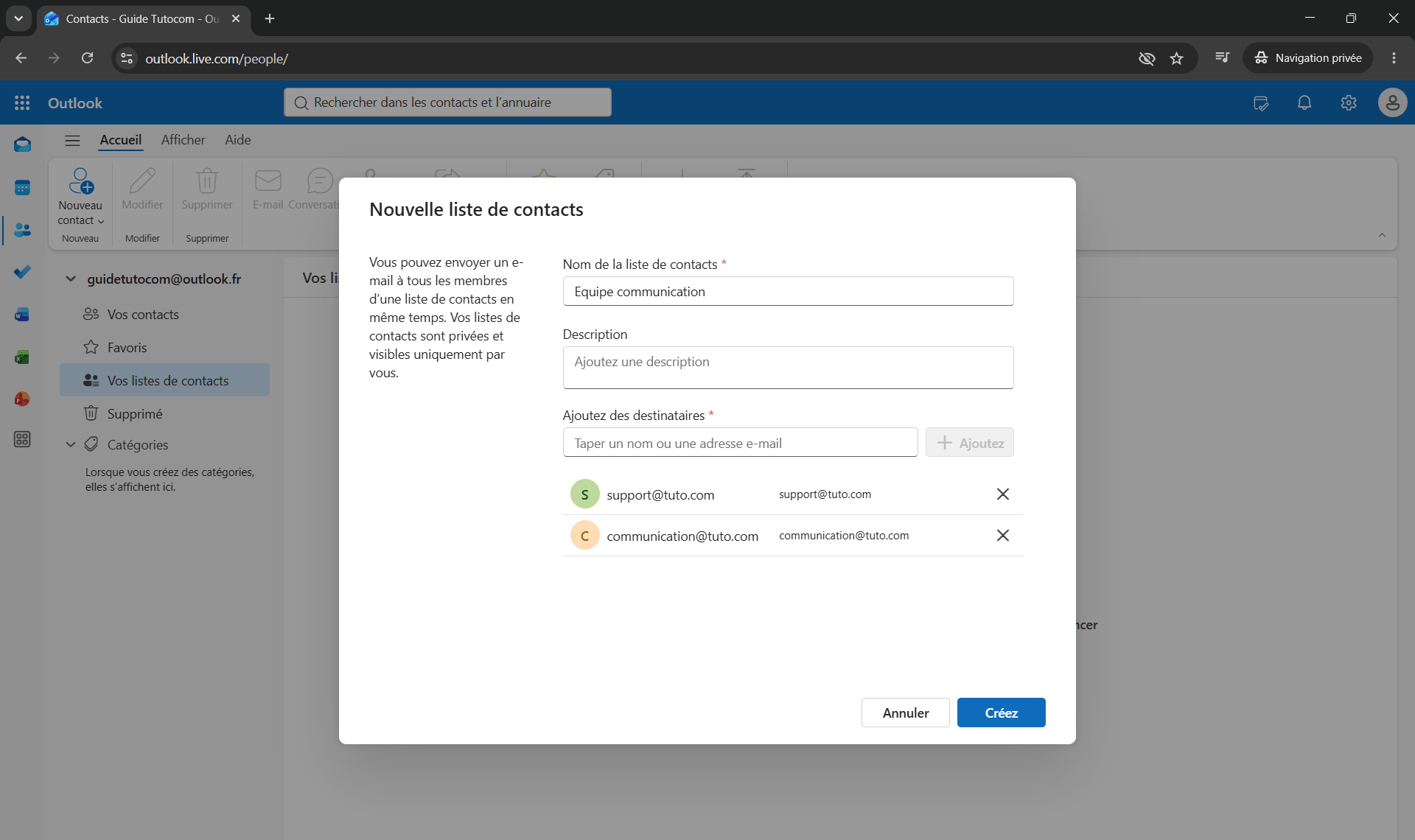1415x840 pixels.
Task: Open the Outlook app launcher grid
Action: tap(22, 103)
